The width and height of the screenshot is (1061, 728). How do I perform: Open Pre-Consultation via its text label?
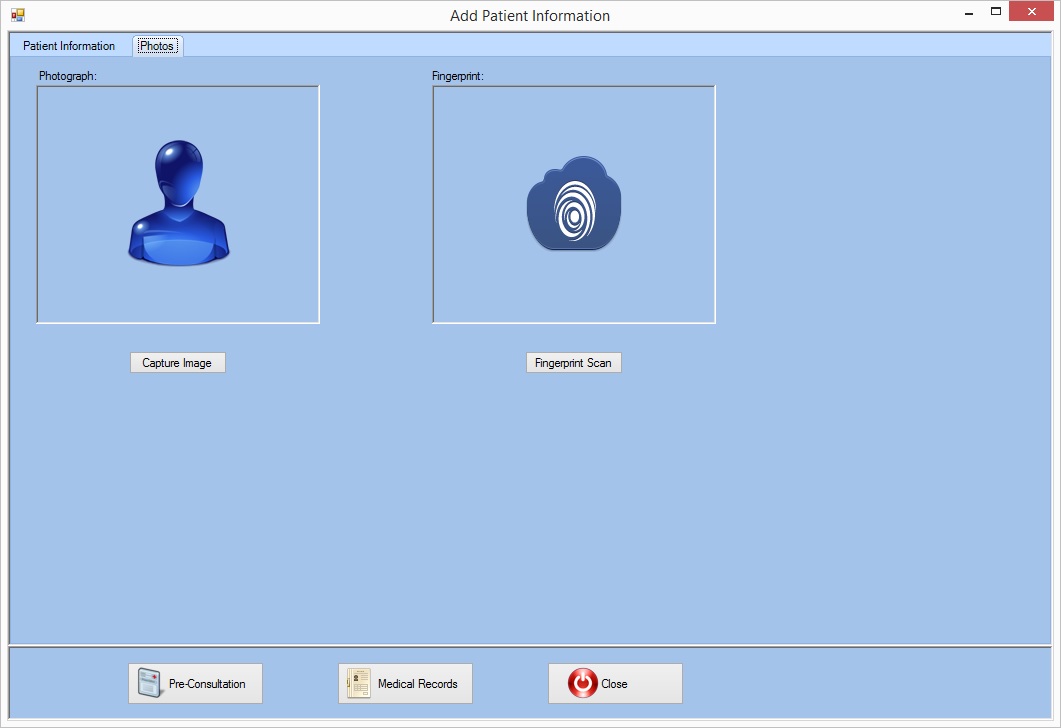tap(207, 684)
